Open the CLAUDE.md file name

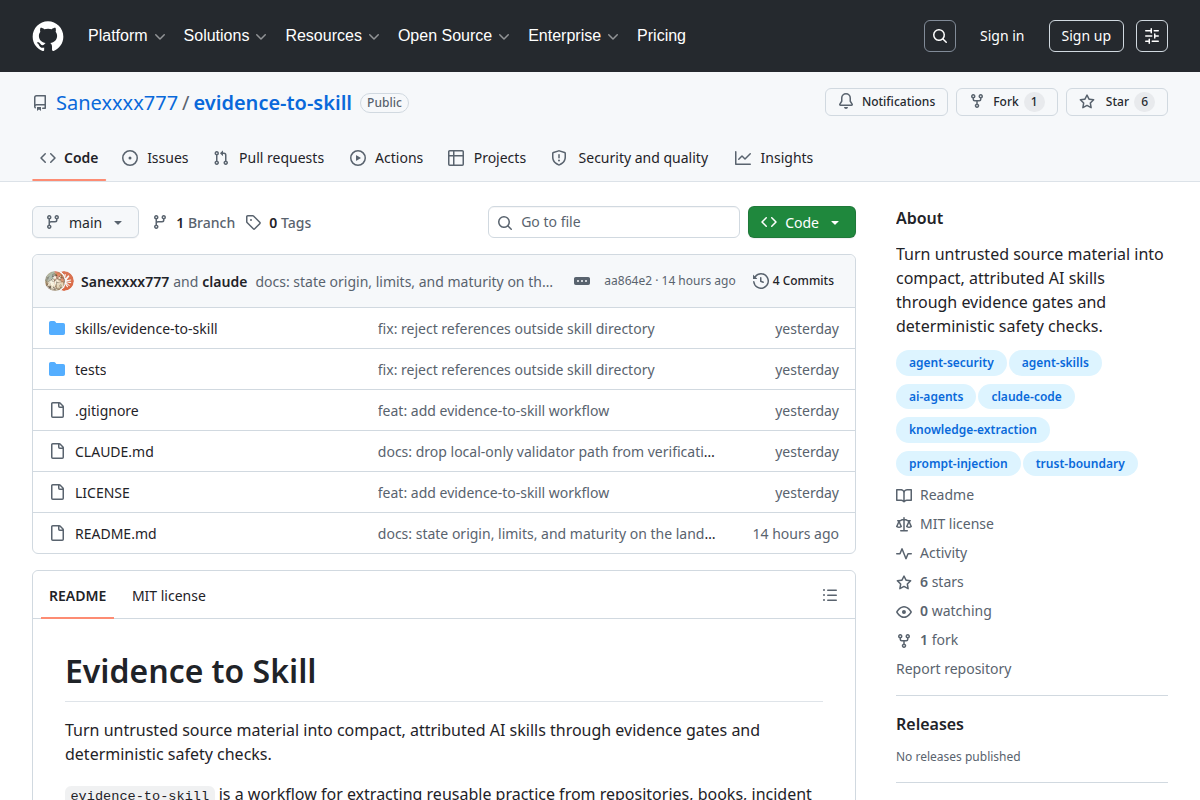(x=114, y=452)
